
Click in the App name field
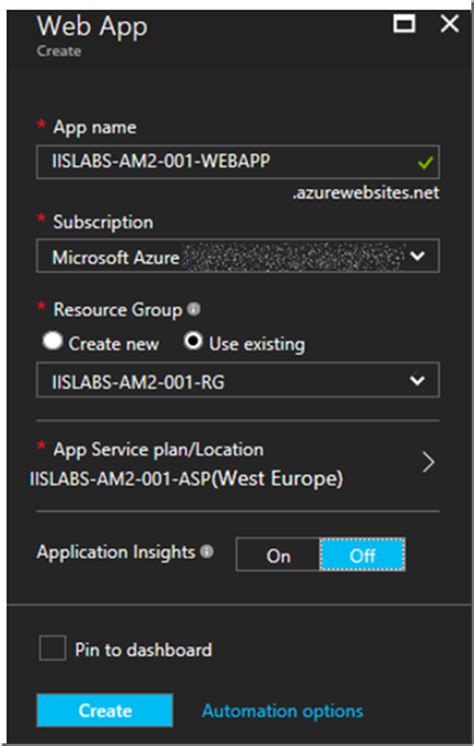coord(237,162)
